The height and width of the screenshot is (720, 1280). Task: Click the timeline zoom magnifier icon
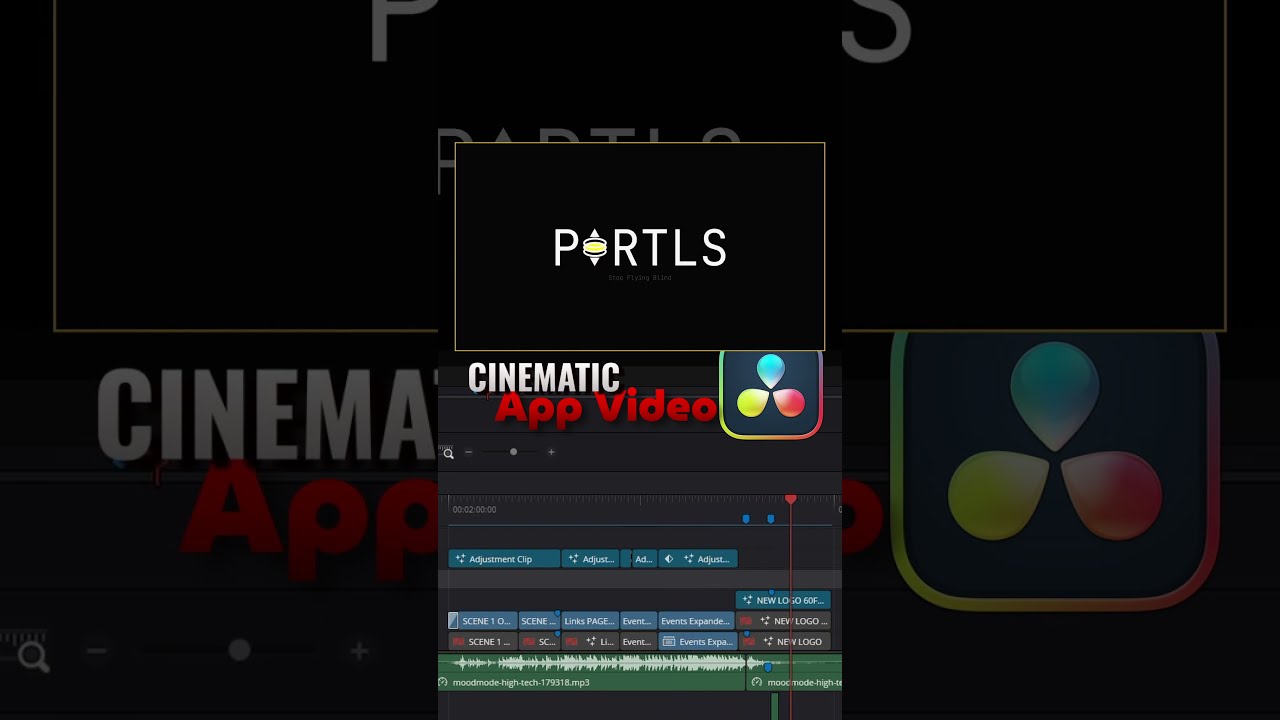(448, 453)
